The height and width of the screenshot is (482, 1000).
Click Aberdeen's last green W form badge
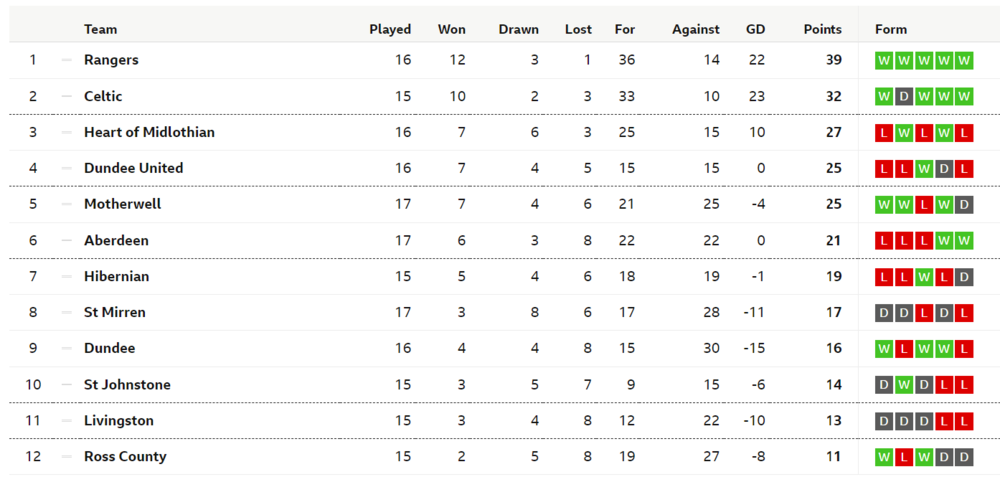pyautogui.click(x=964, y=241)
